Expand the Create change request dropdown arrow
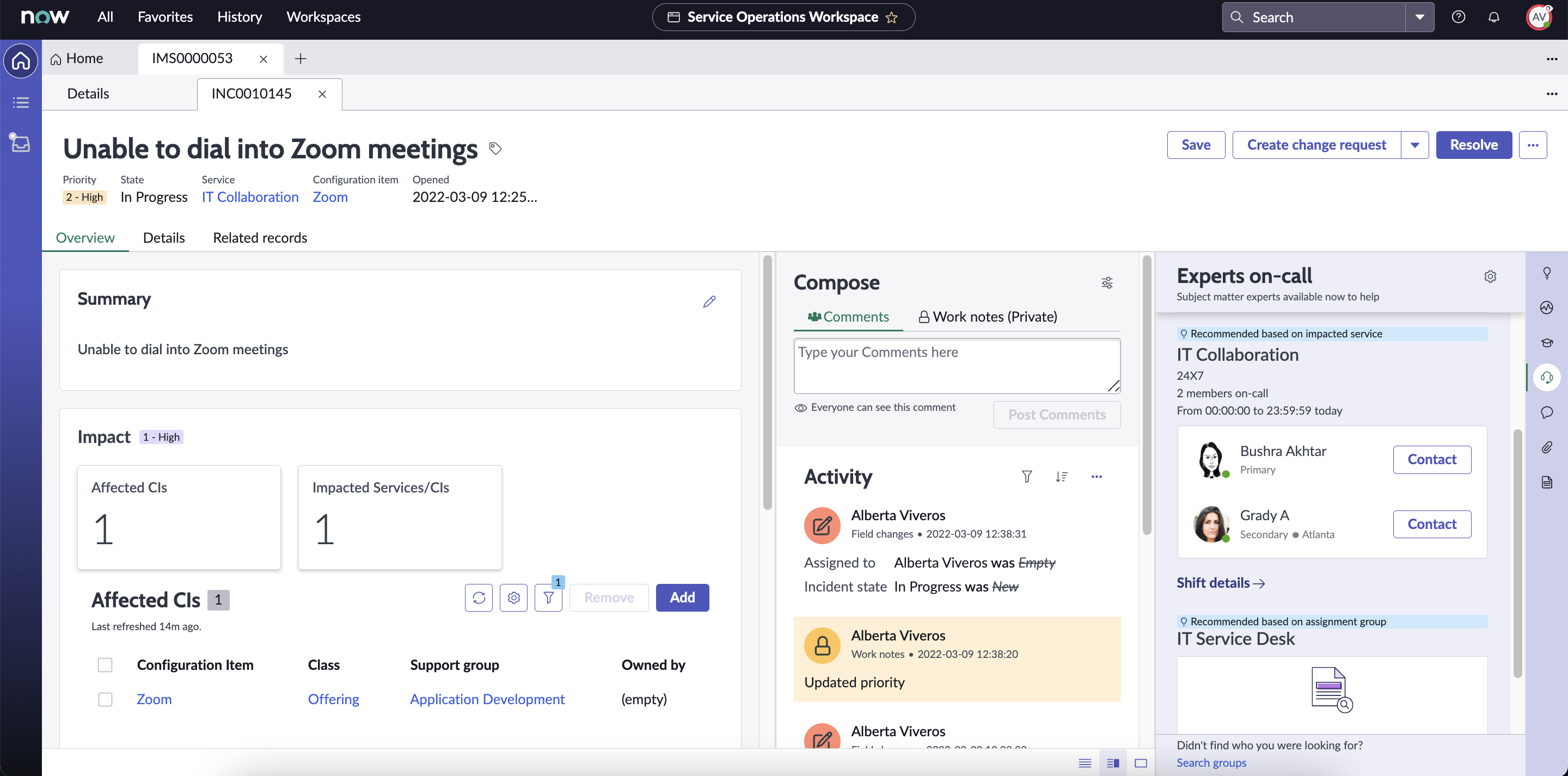Image resolution: width=1568 pixels, height=776 pixels. [x=1414, y=145]
